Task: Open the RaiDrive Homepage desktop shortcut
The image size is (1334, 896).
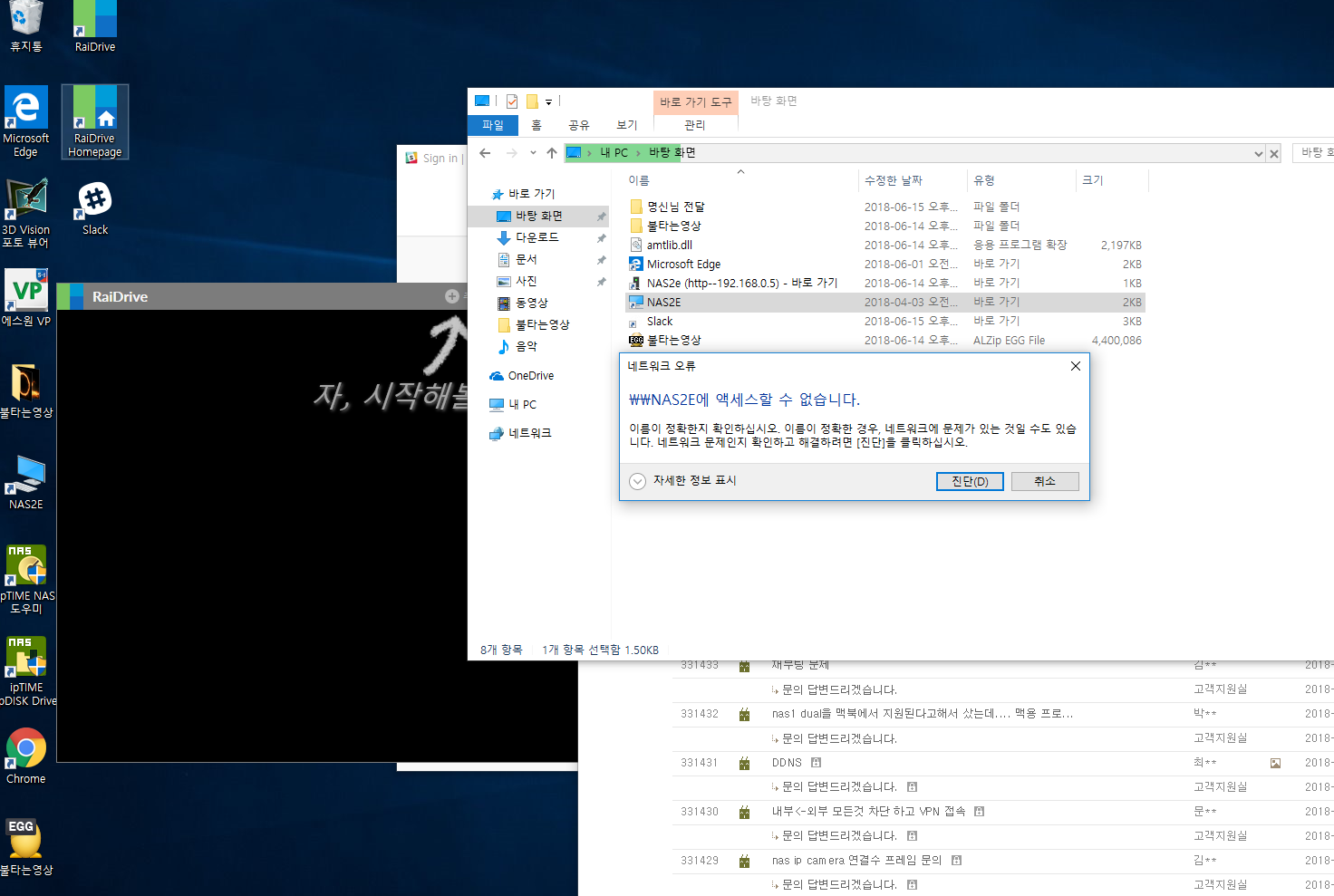Action: 95,121
